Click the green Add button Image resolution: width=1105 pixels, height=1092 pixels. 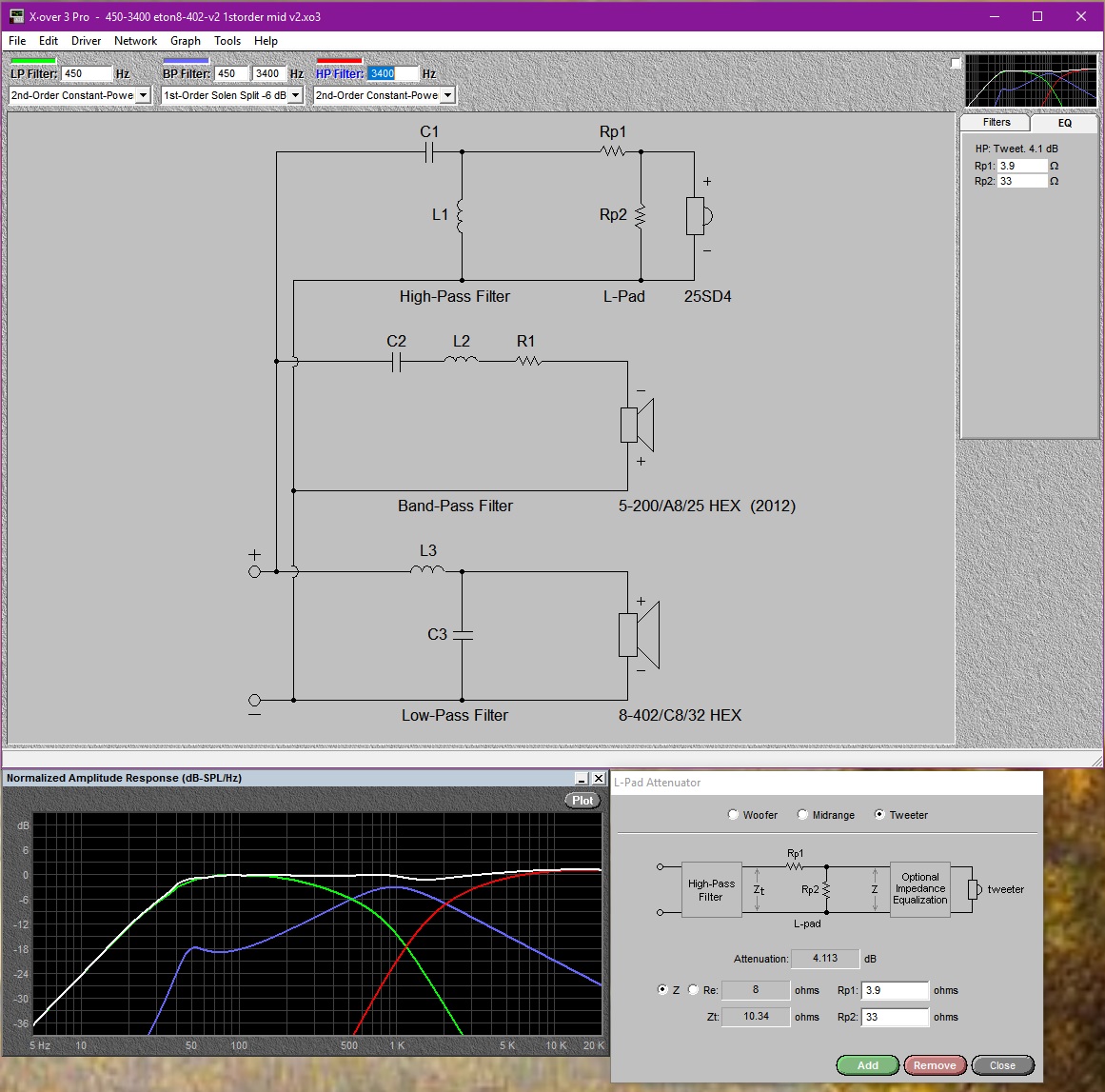click(x=867, y=1065)
